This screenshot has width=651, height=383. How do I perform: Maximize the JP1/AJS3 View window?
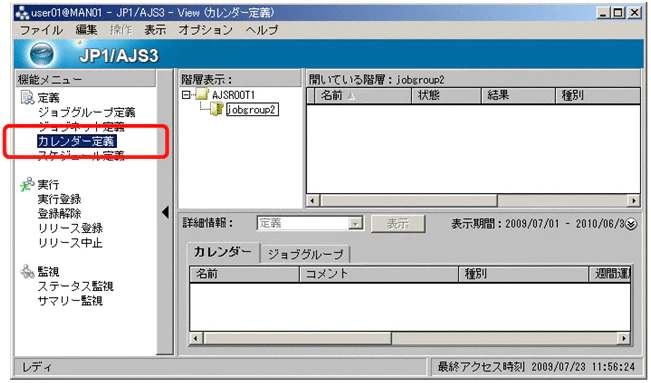click(619, 12)
